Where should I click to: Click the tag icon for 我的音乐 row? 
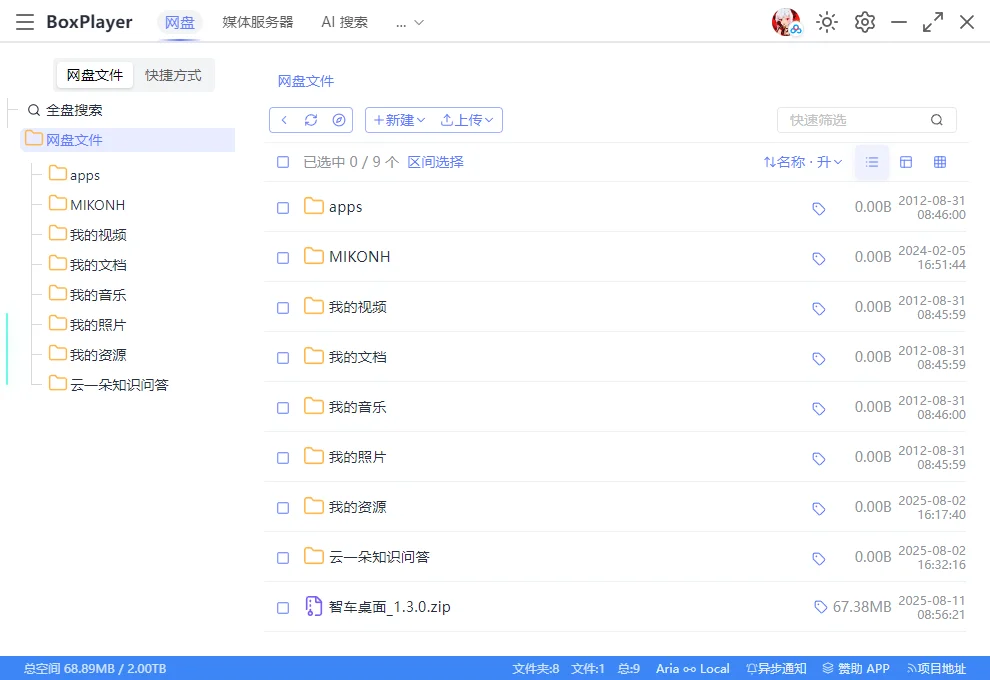click(x=819, y=409)
